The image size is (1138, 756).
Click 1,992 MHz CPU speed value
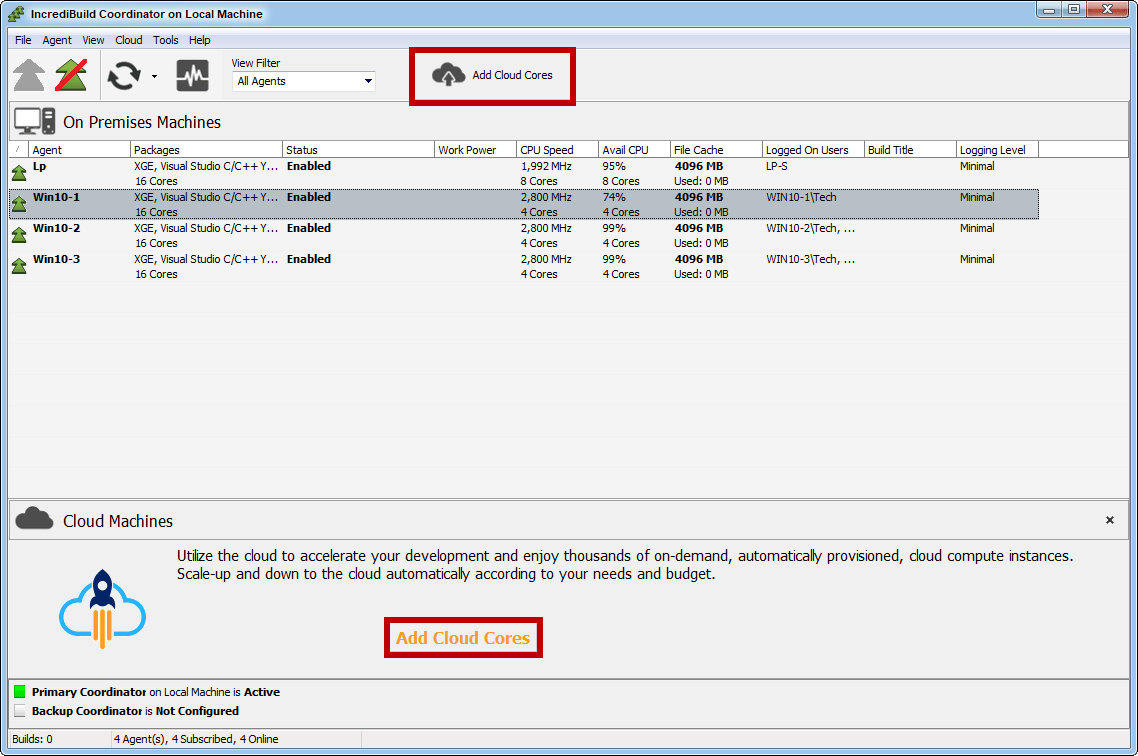click(x=546, y=166)
